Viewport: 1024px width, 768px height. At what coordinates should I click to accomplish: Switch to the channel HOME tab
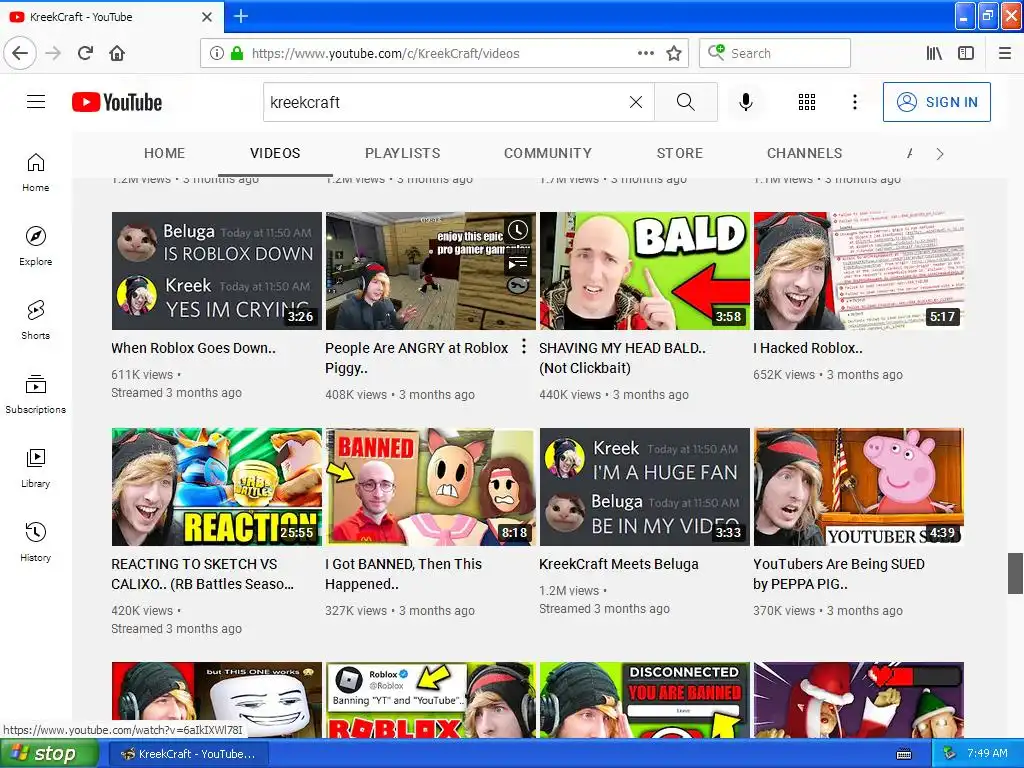click(165, 153)
